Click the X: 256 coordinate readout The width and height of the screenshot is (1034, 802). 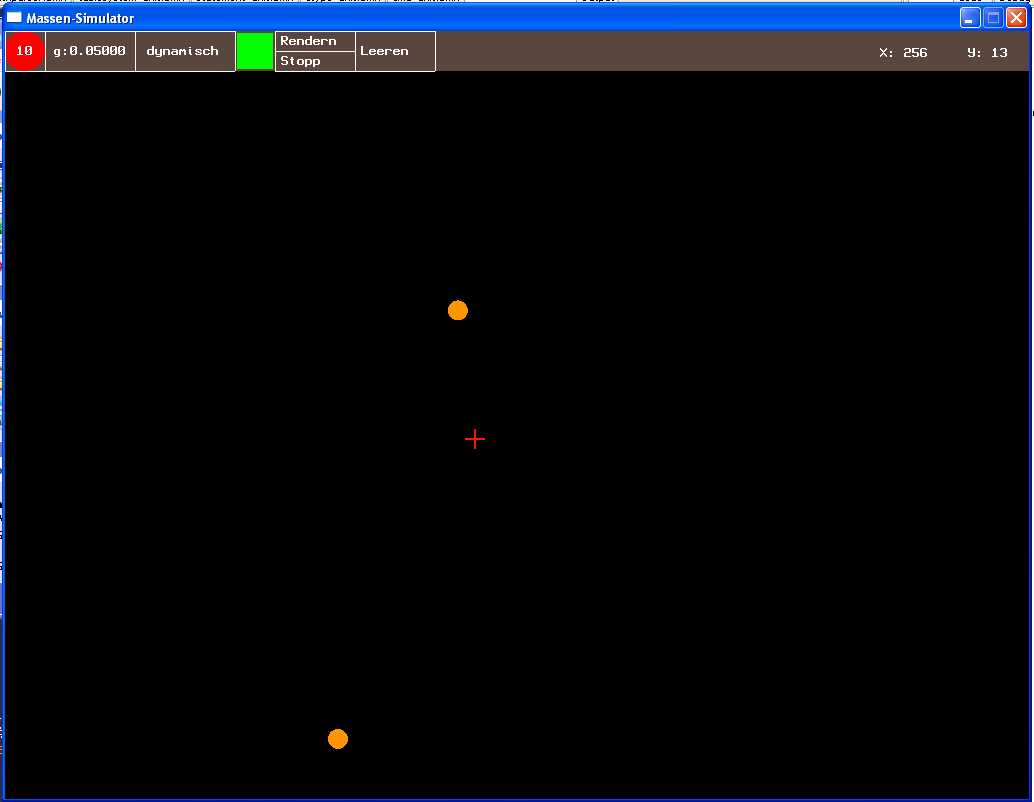(903, 53)
